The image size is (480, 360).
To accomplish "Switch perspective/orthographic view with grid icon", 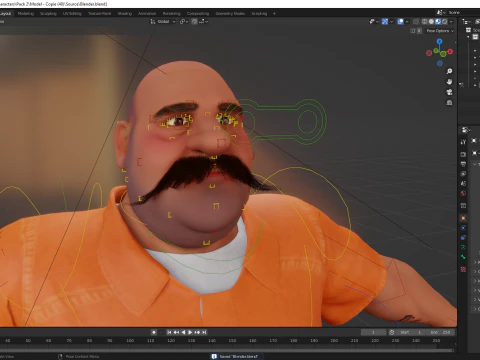I will [x=449, y=102].
